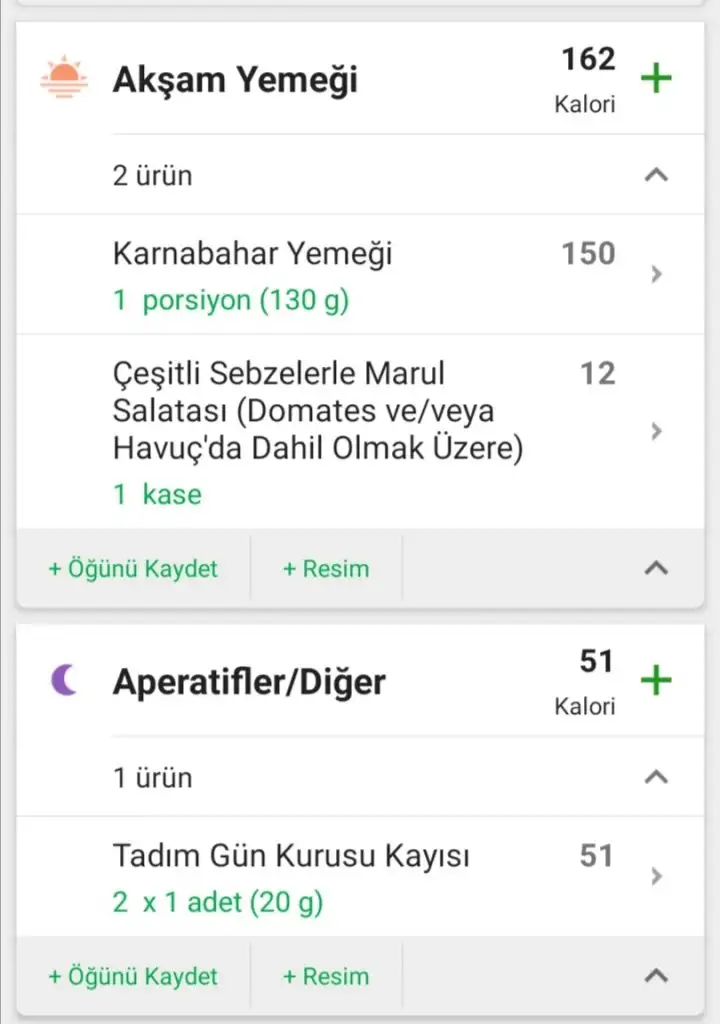
Task: Open Marul Salatası details arrow
Action: point(656,431)
